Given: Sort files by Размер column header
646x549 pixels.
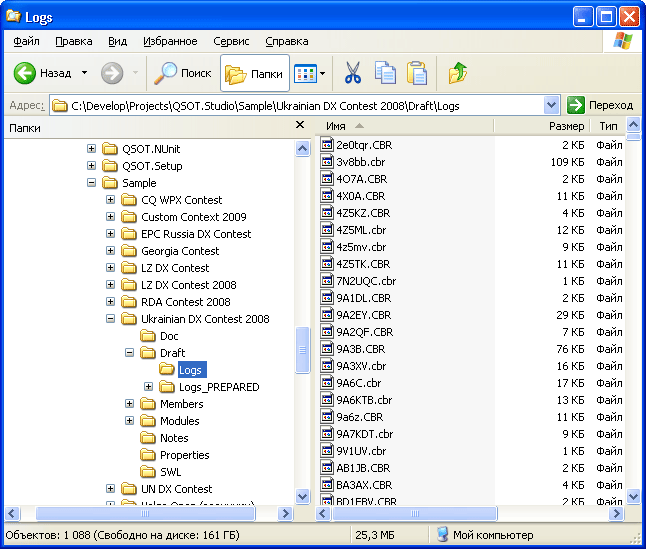Looking at the screenshot, I should point(566,127).
